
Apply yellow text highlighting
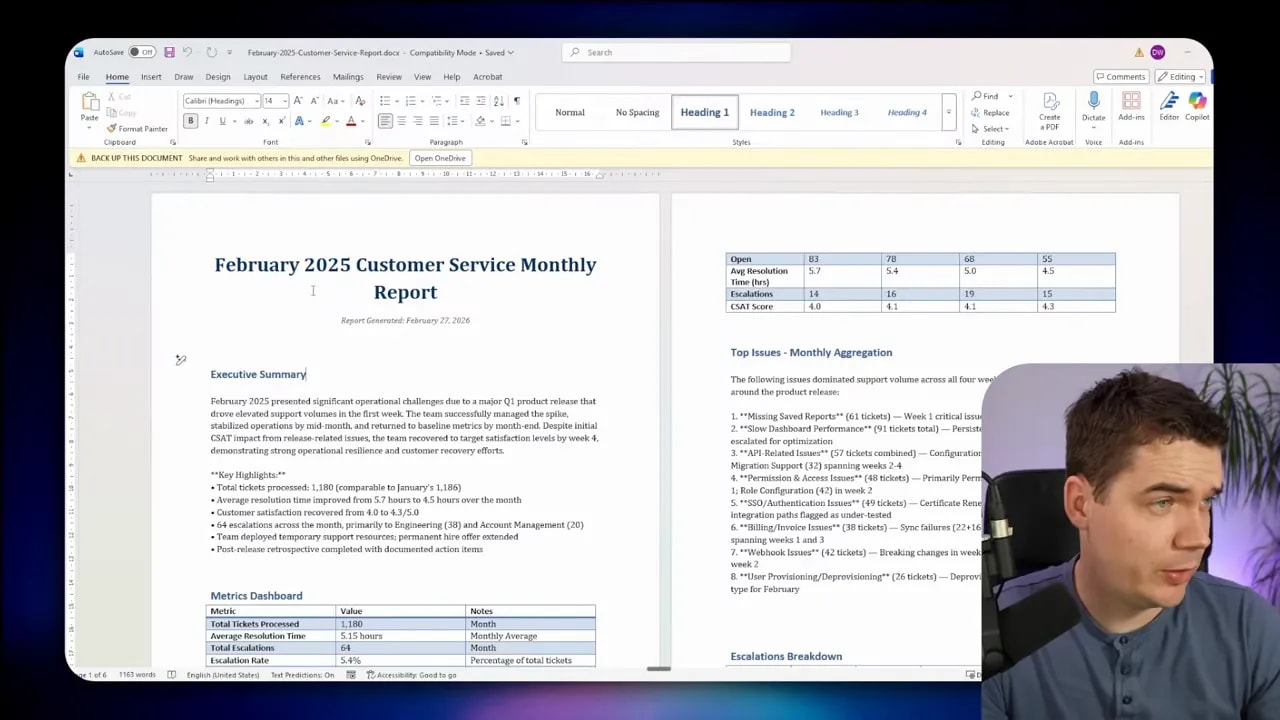(325, 120)
